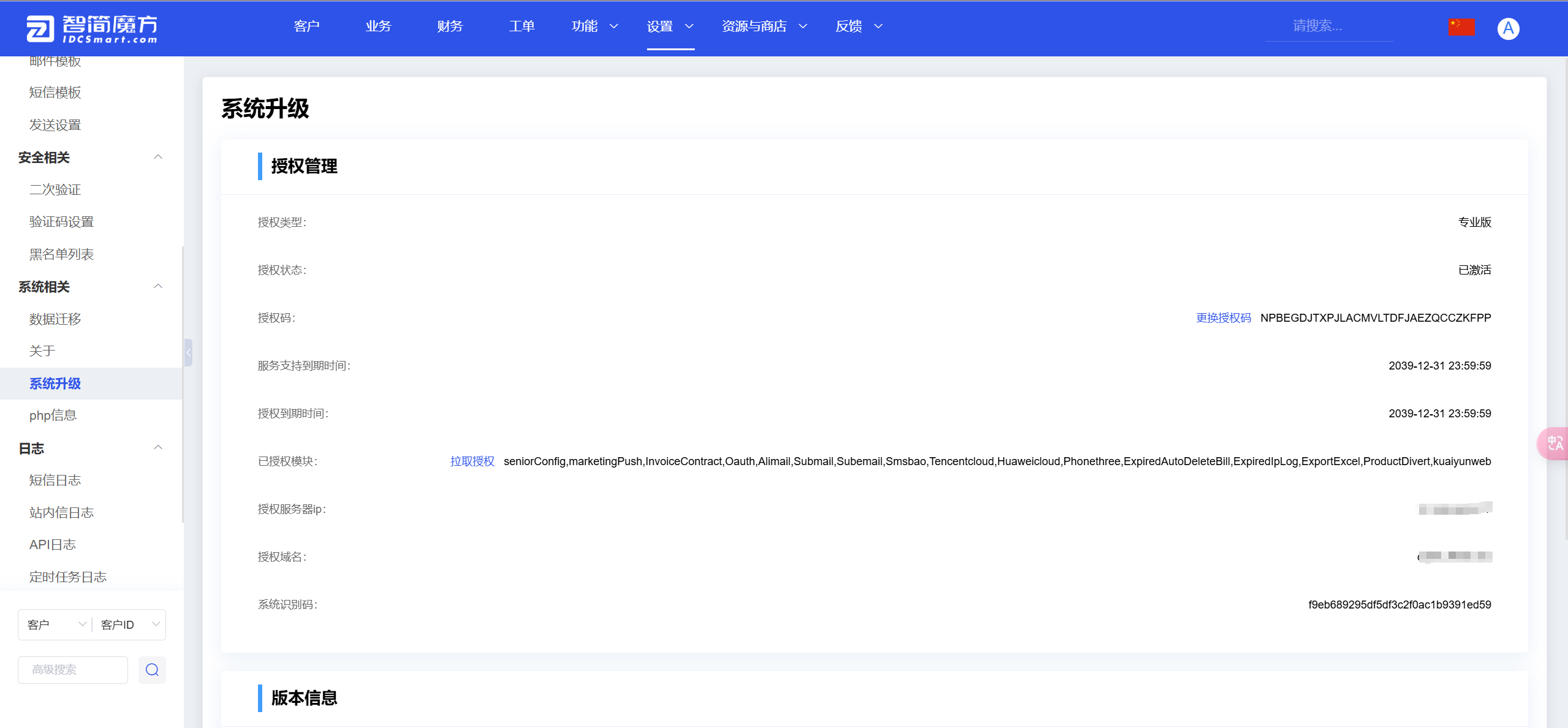Click the blue search magnifier icon
The width and height of the screenshot is (1568, 728).
tap(152, 670)
